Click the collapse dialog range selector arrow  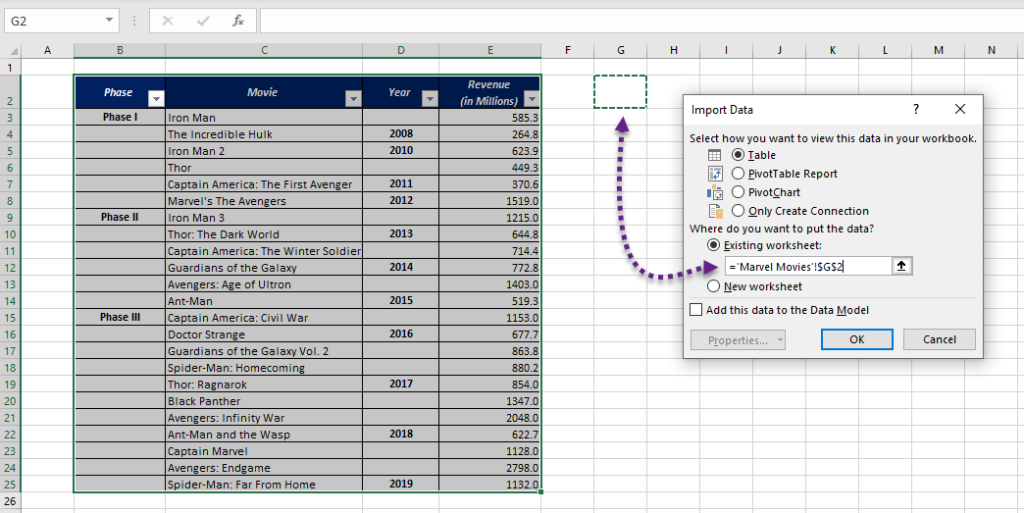point(902,266)
